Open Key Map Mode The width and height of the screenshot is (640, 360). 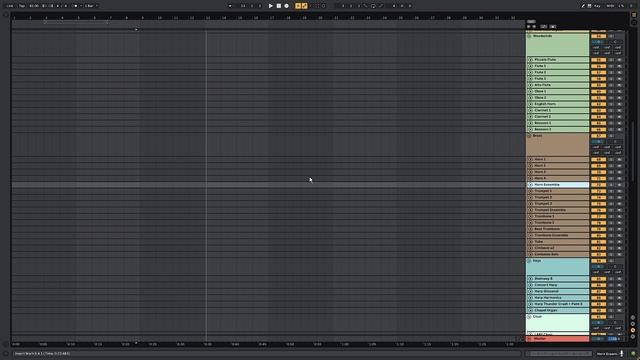(598, 6)
